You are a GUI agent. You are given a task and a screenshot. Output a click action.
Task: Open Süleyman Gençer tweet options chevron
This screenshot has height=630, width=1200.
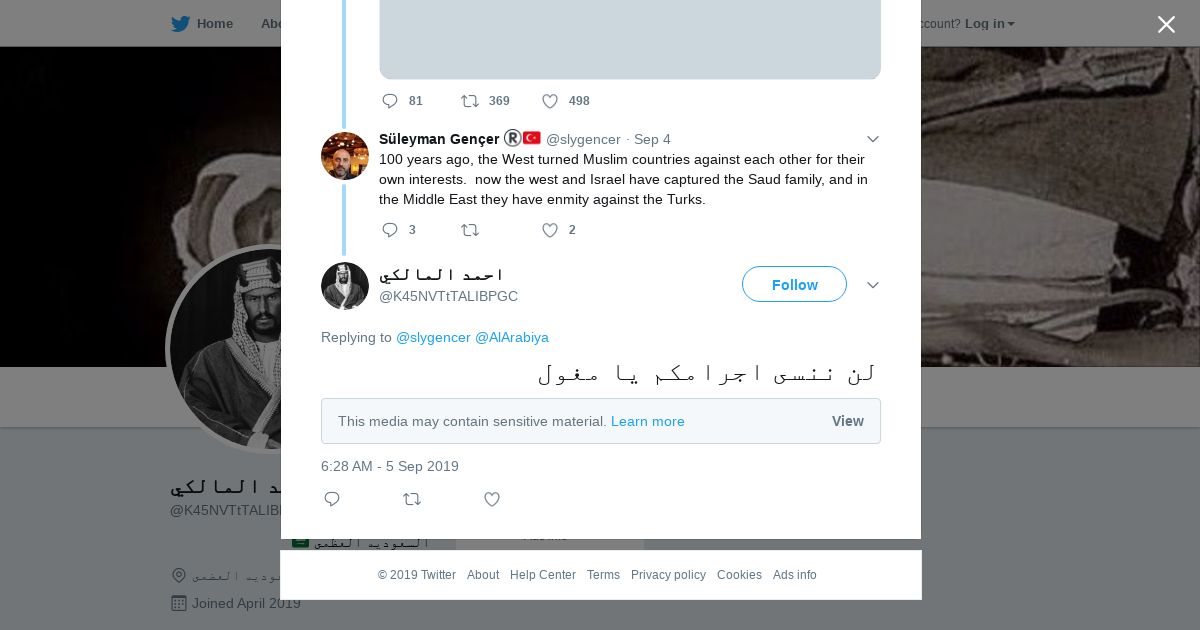click(x=873, y=139)
